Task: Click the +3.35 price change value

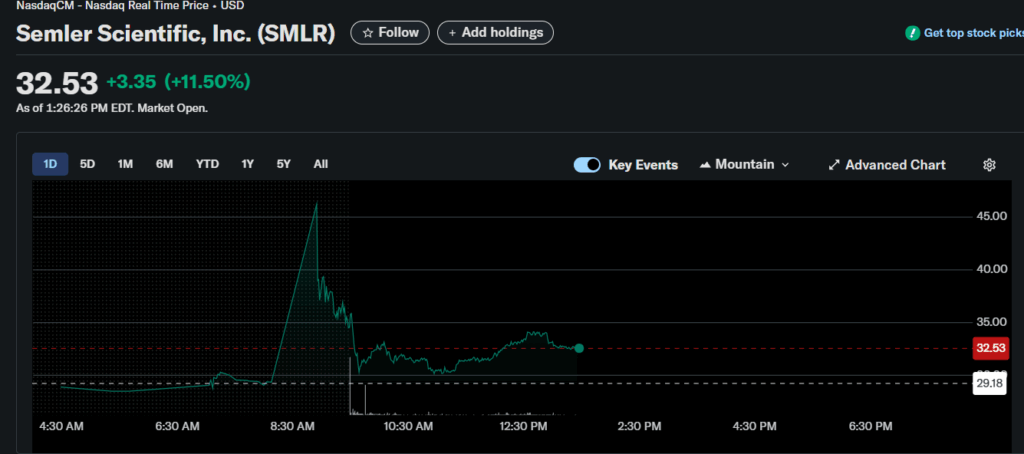Action: tap(129, 82)
